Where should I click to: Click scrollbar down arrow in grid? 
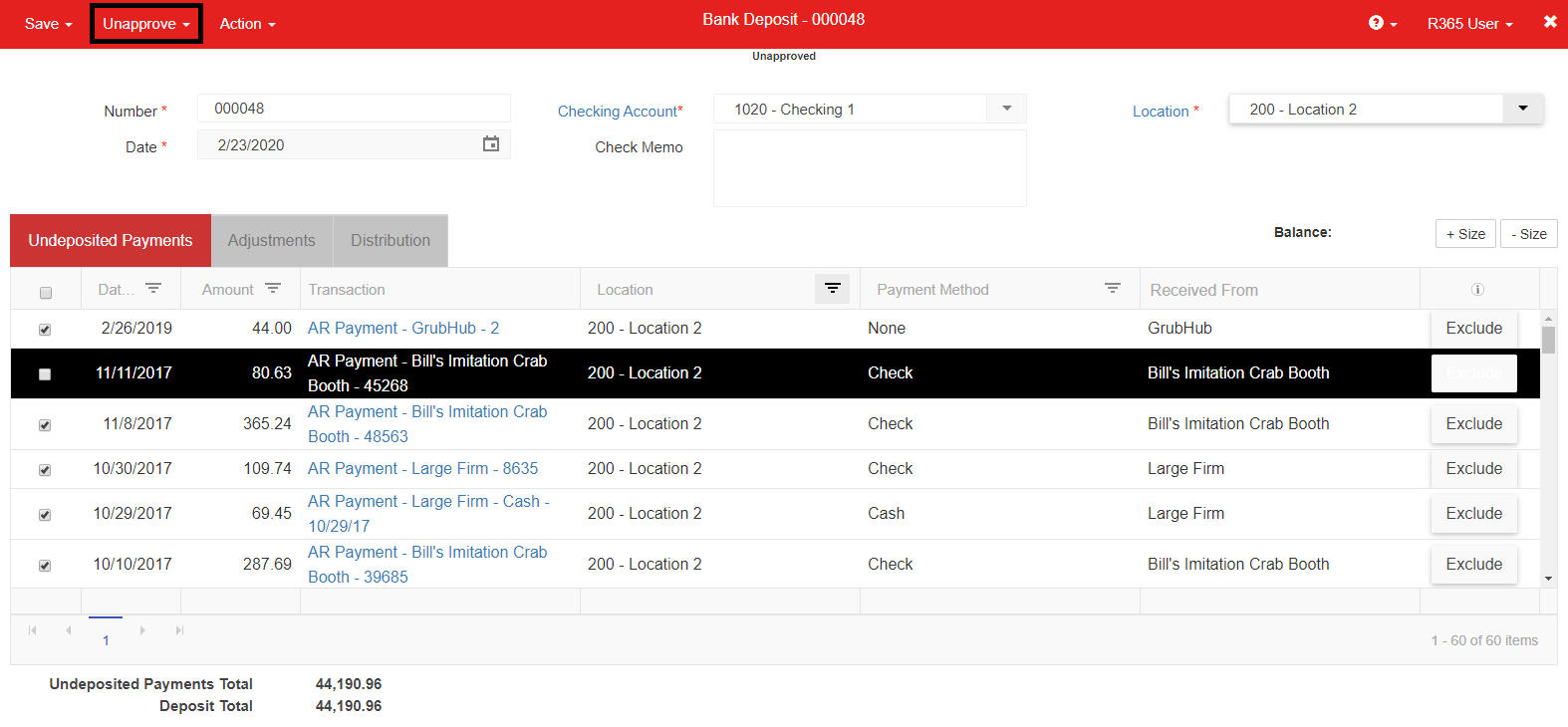pos(1548,579)
